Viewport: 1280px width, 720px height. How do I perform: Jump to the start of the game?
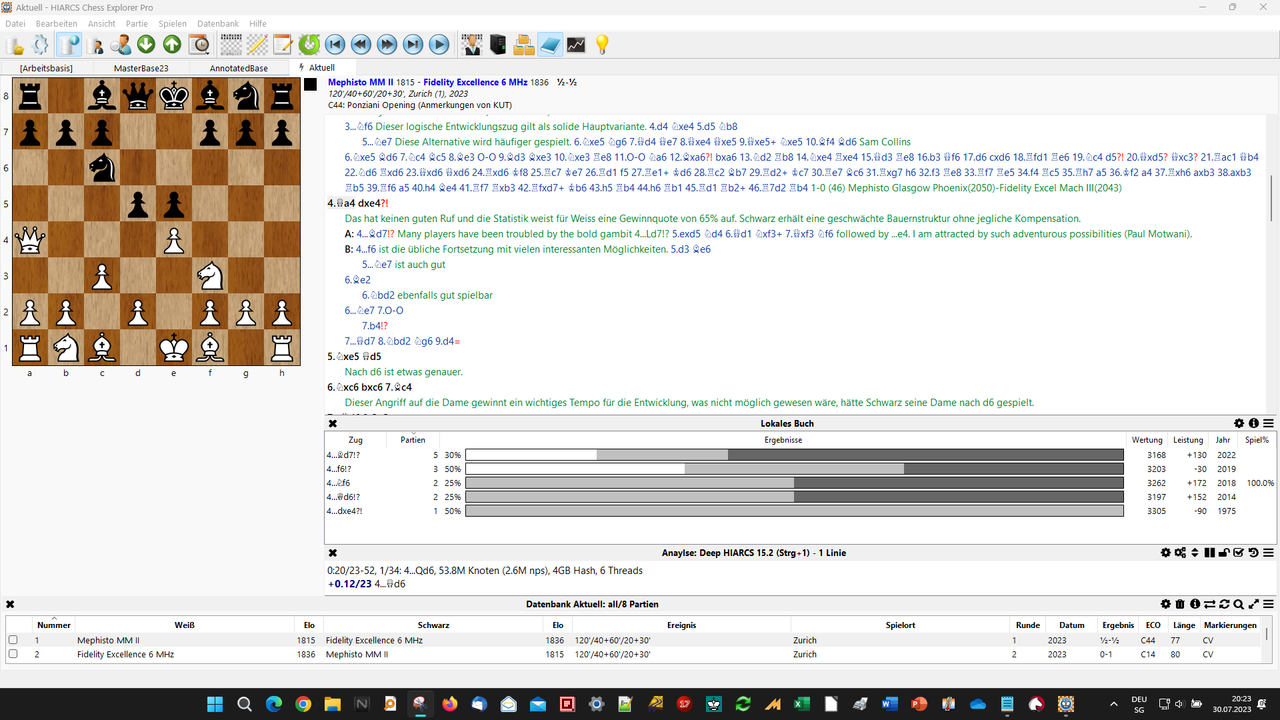[335, 44]
